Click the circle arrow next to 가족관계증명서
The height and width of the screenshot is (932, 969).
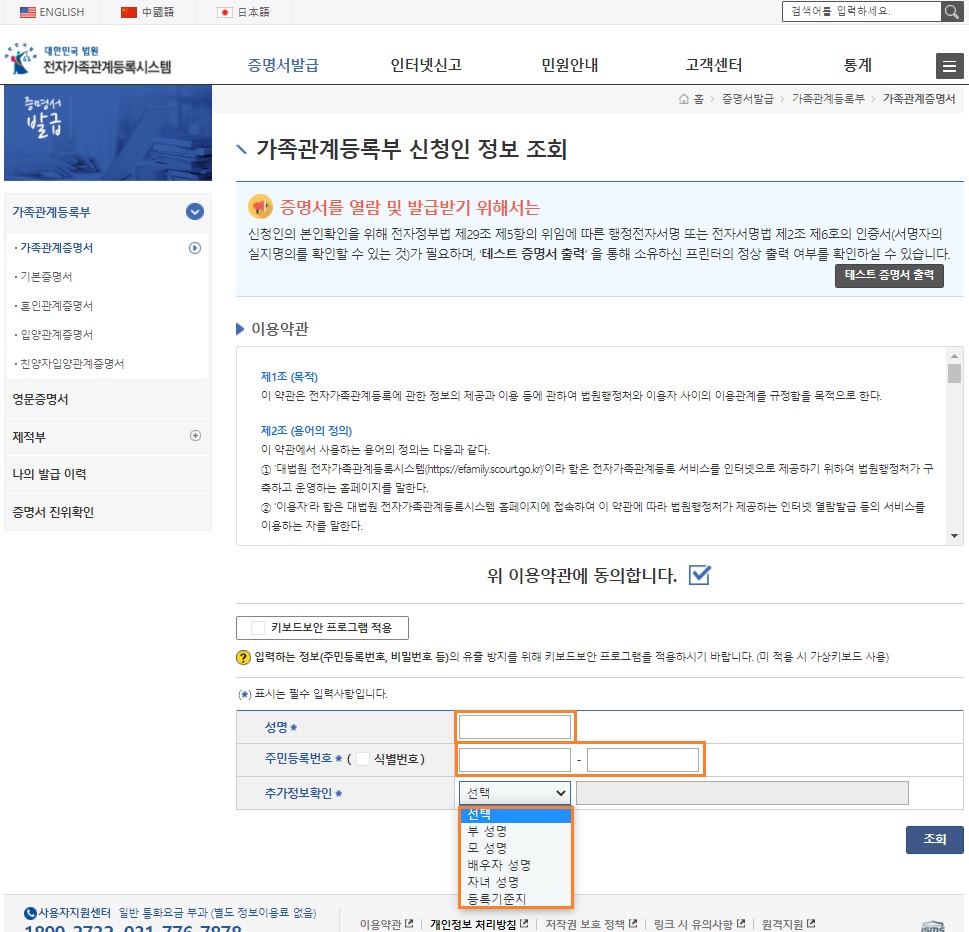pyautogui.click(x=195, y=248)
